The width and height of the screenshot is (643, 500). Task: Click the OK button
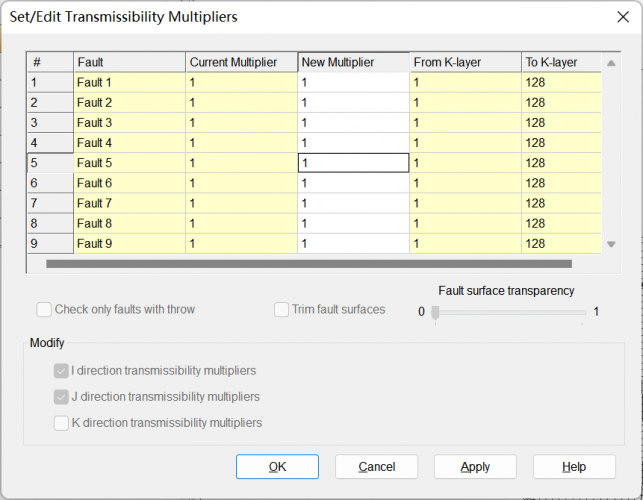coord(277,467)
